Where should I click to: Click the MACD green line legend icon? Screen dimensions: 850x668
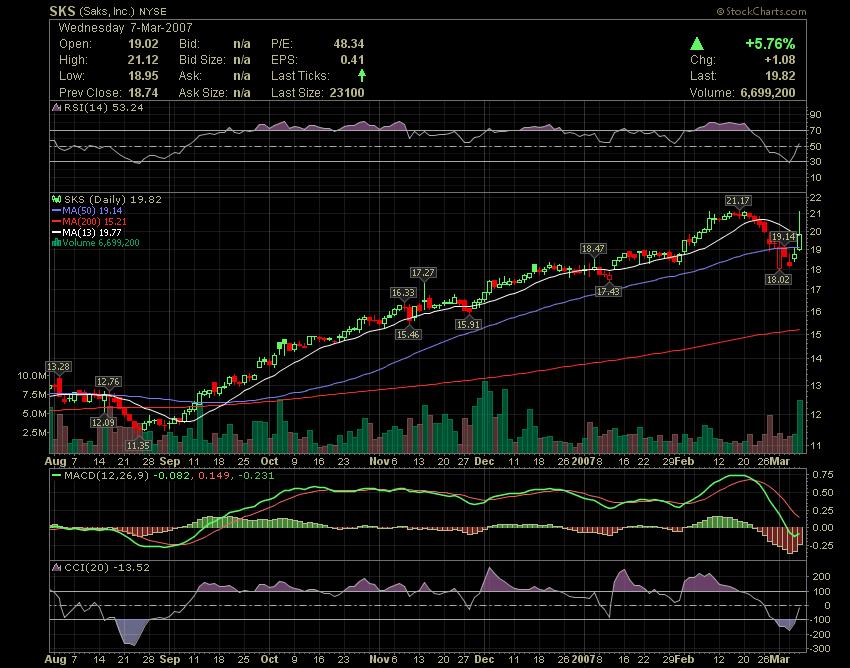tap(56, 475)
